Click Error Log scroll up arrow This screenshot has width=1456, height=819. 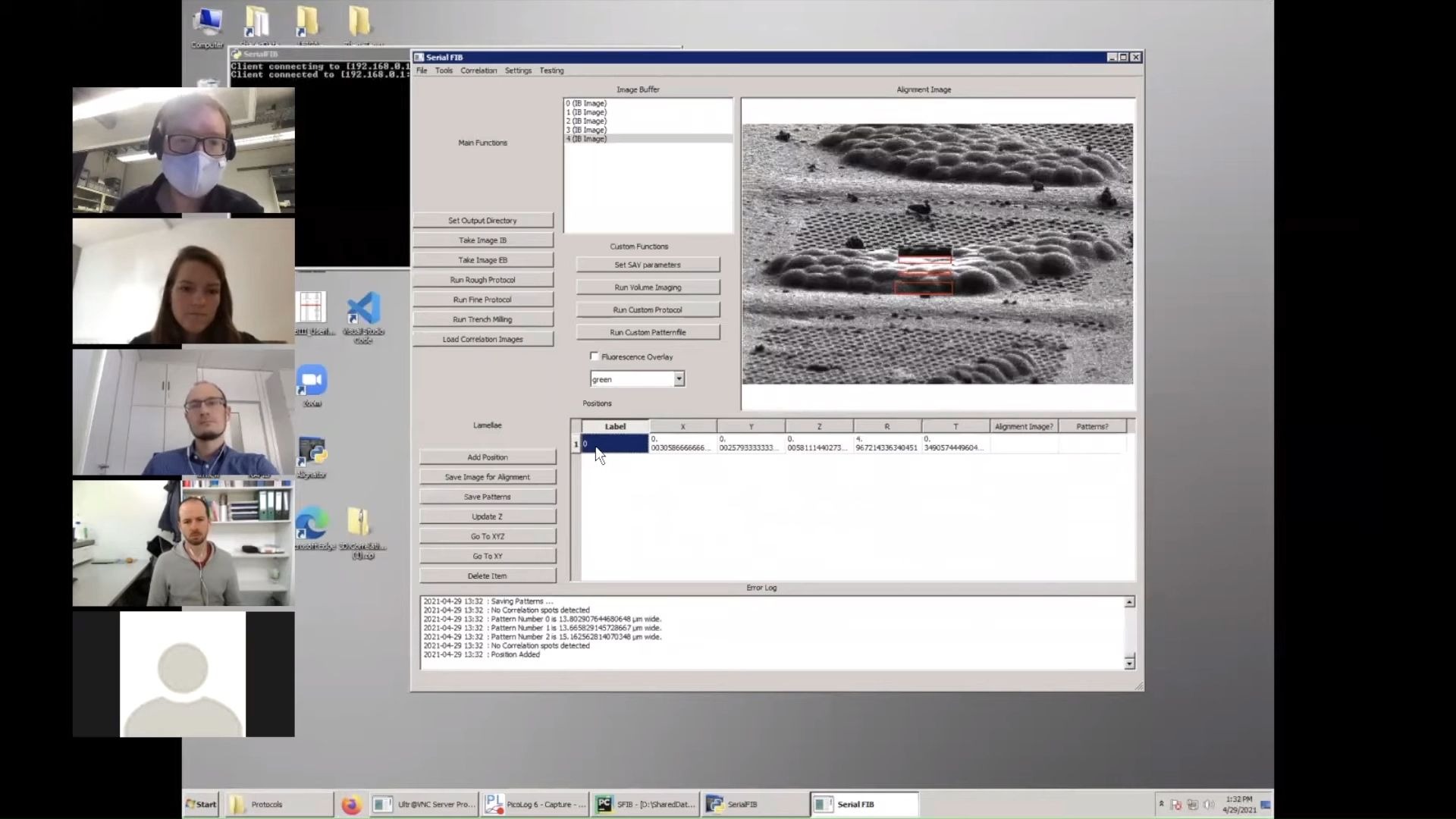[x=1129, y=602]
